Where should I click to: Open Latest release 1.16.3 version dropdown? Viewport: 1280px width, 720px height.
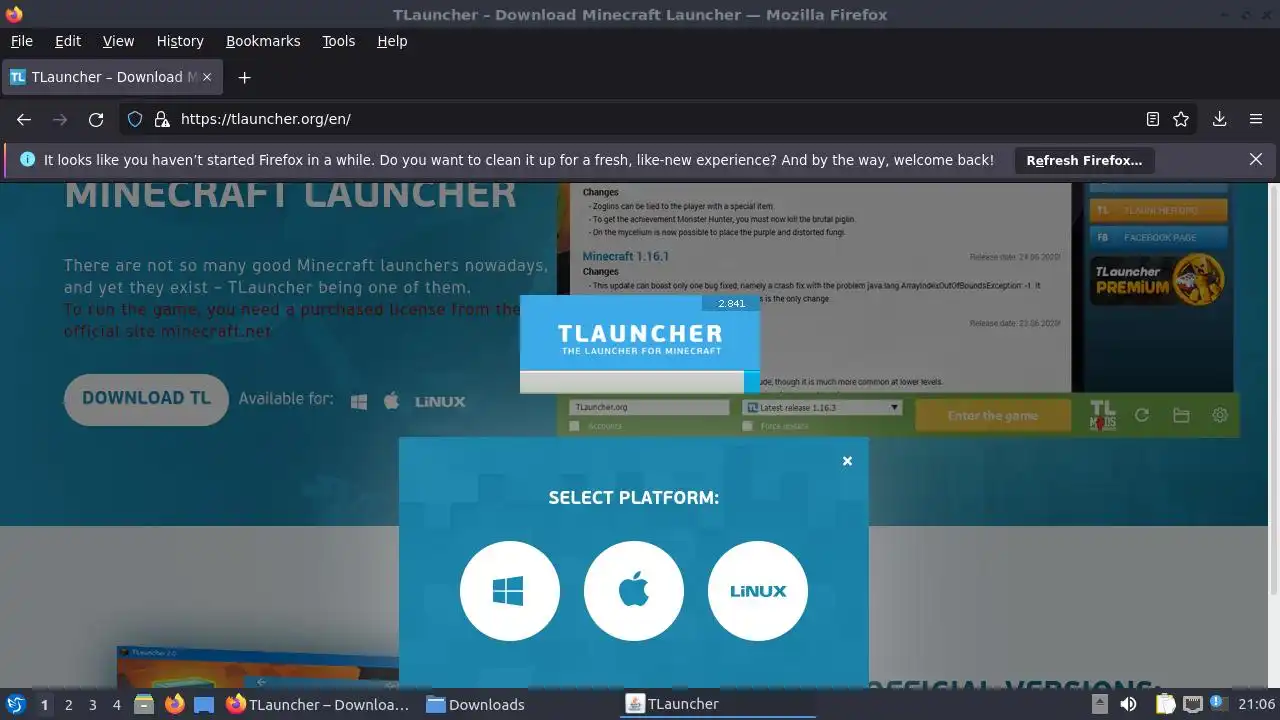[x=822, y=407]
